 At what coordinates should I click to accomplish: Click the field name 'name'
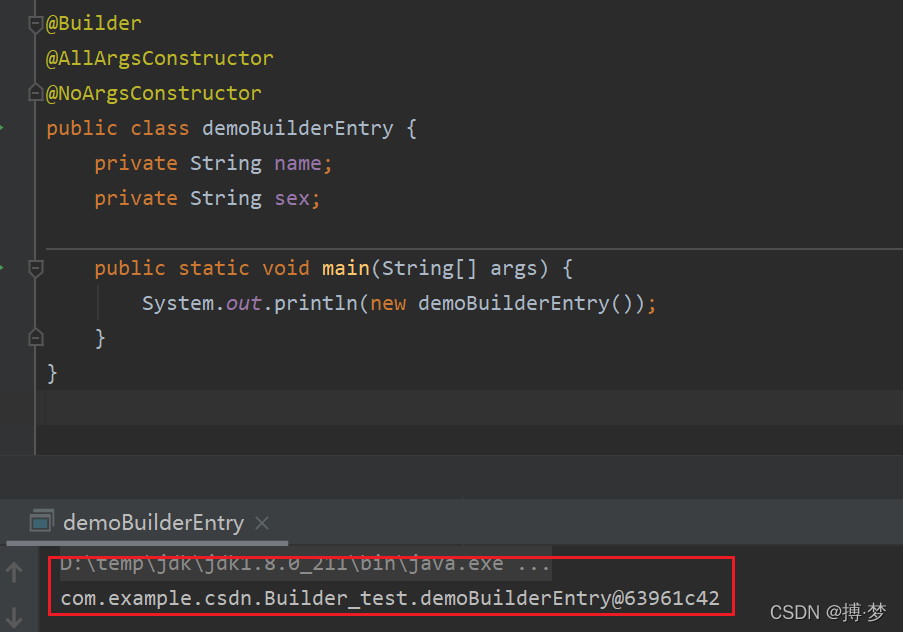(298, 164)
